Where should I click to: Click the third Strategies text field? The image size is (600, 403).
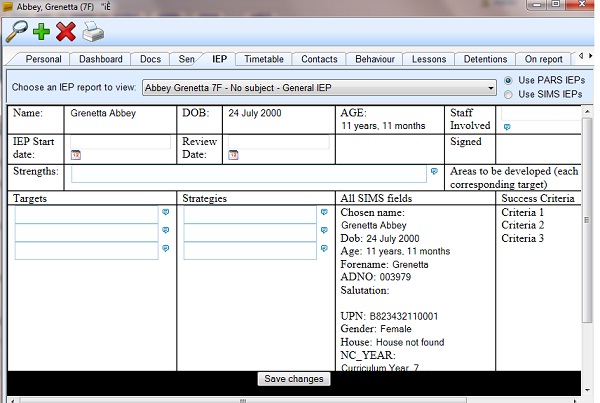[250, 251]
